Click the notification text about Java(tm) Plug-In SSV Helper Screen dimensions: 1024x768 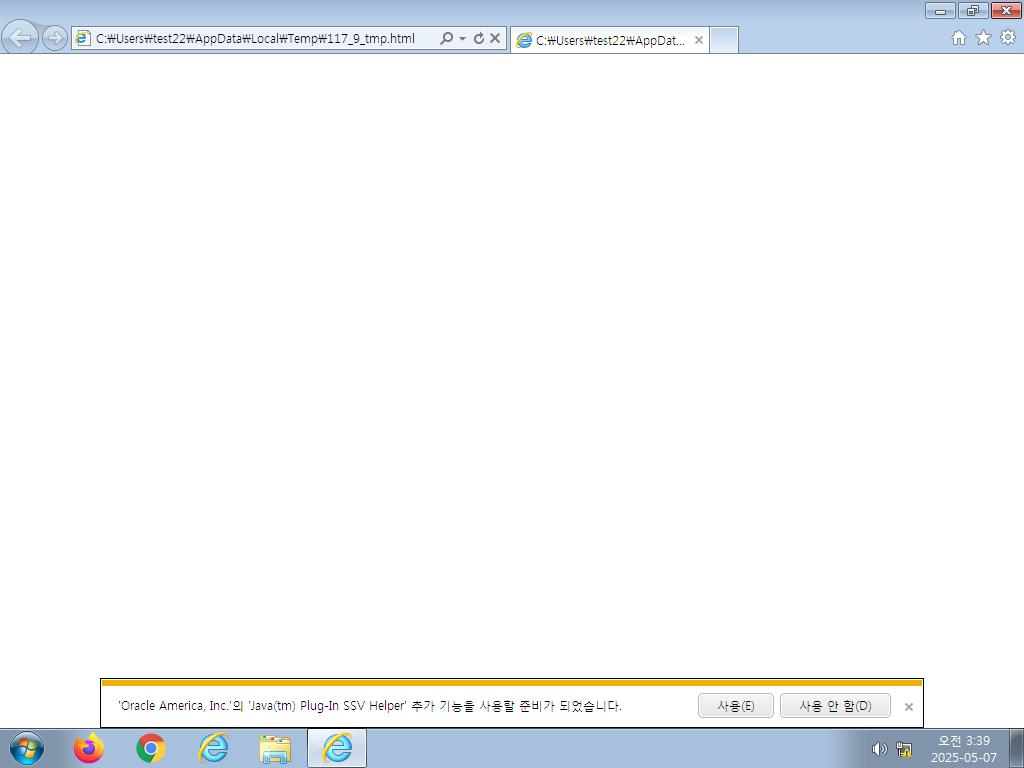(x=370, y=706)
